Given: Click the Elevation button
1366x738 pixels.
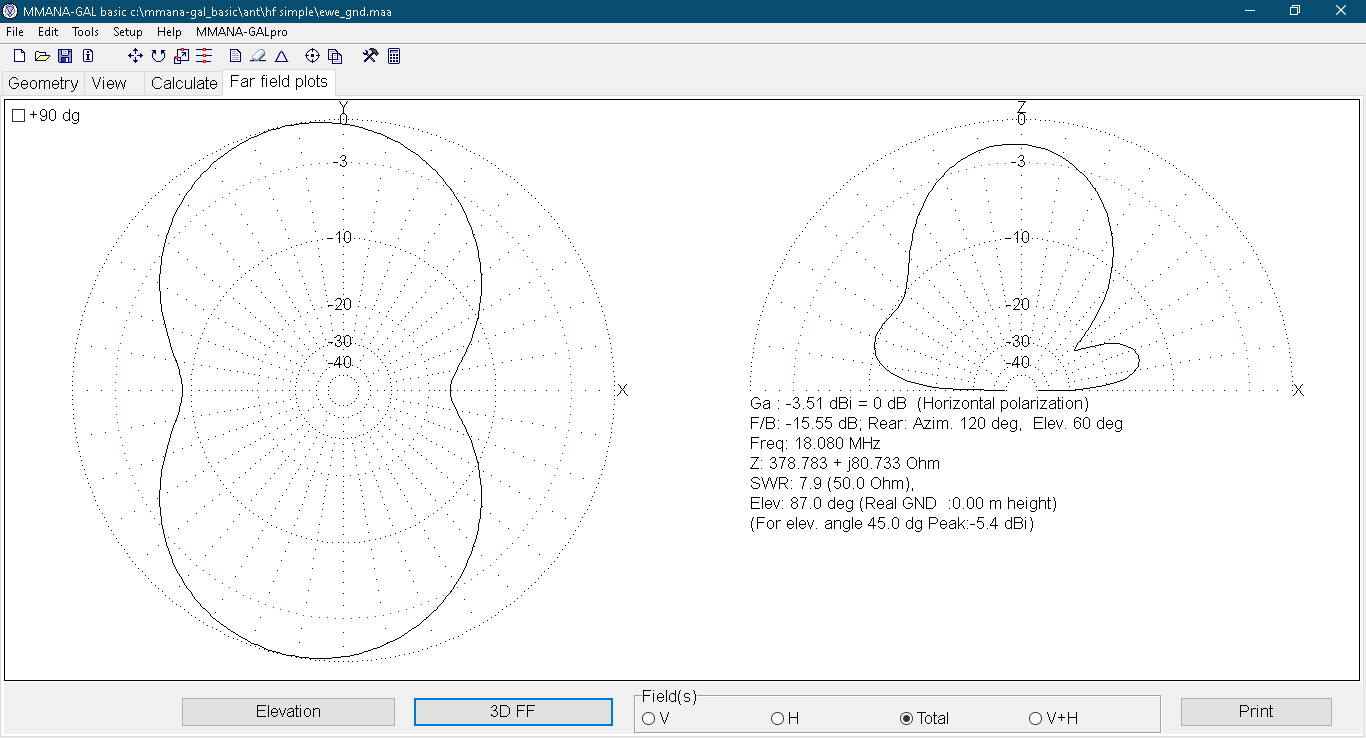Looking at the screenshot, I should point(288,711).
